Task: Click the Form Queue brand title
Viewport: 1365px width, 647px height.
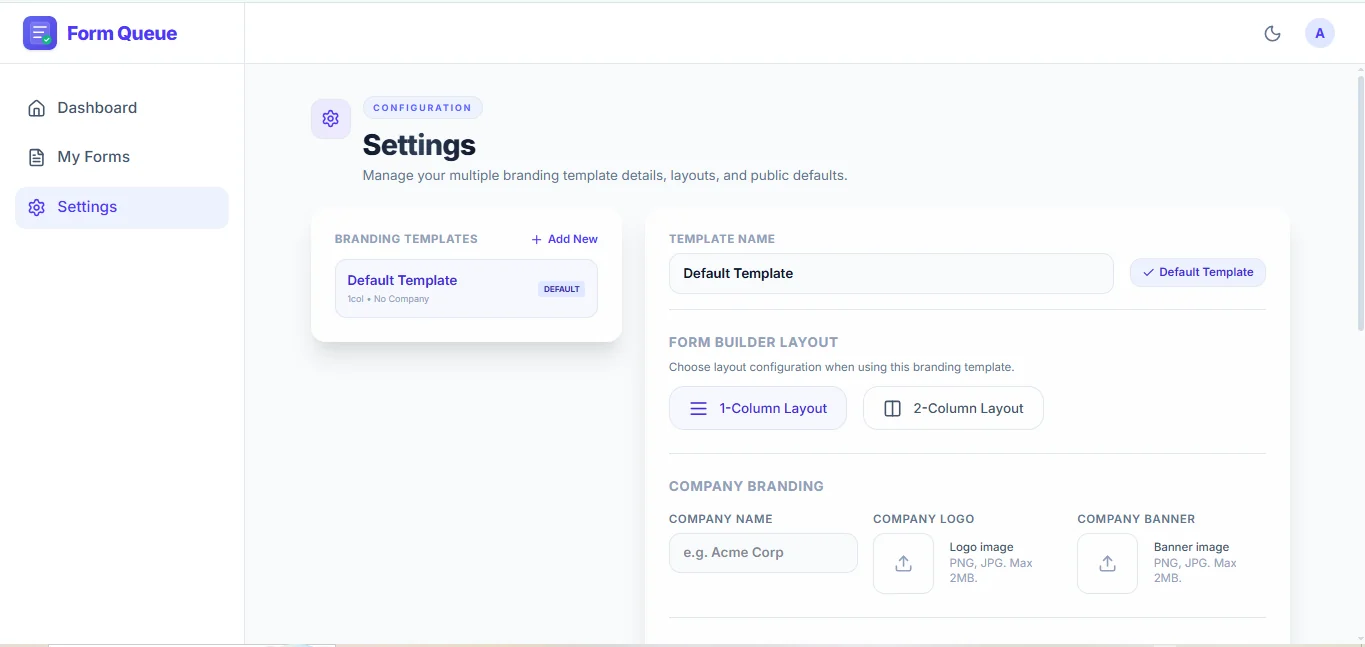Action: [x=122, y=33]
